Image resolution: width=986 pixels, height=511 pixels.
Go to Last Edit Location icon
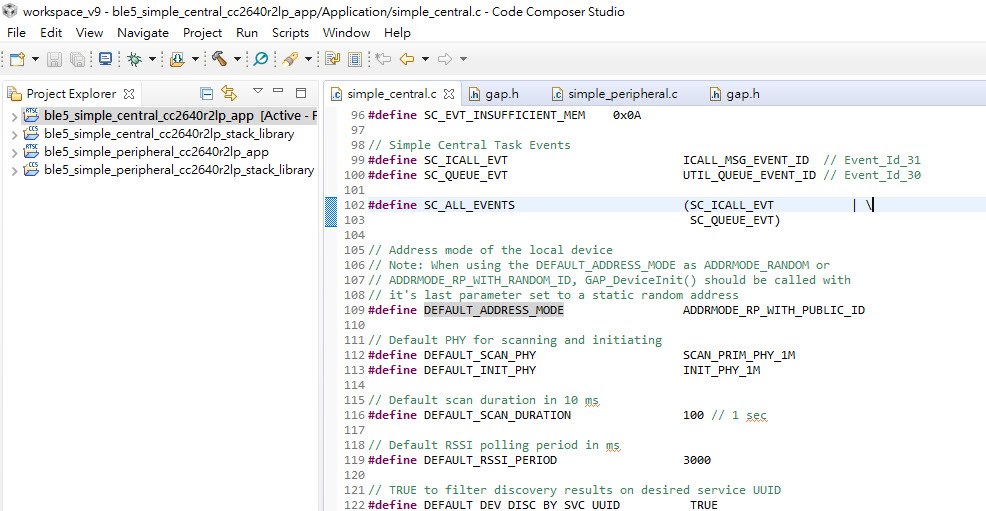coord(383,59)
